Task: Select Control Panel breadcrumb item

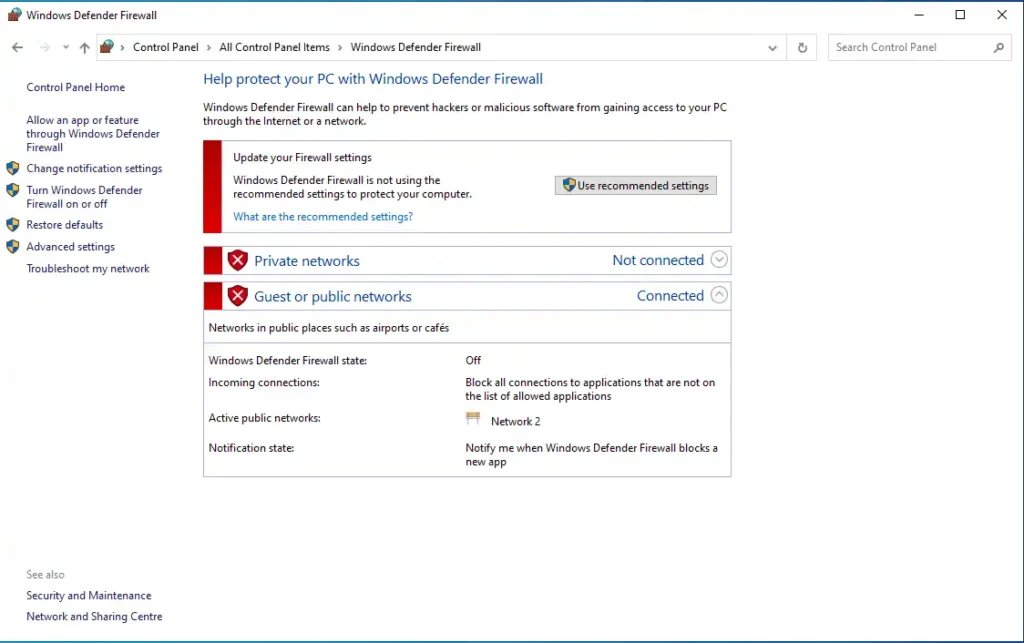Action: click(x=165, y=47)
